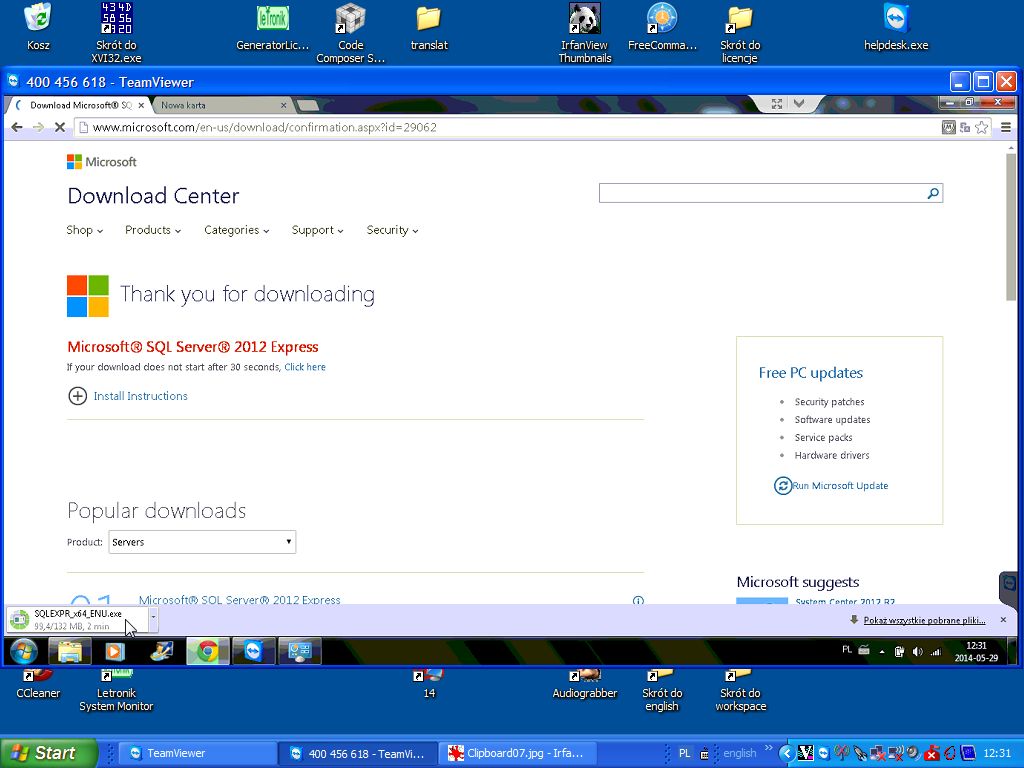Expand the Products navigation menu
1024x768 pixels.
coord(152,230)
